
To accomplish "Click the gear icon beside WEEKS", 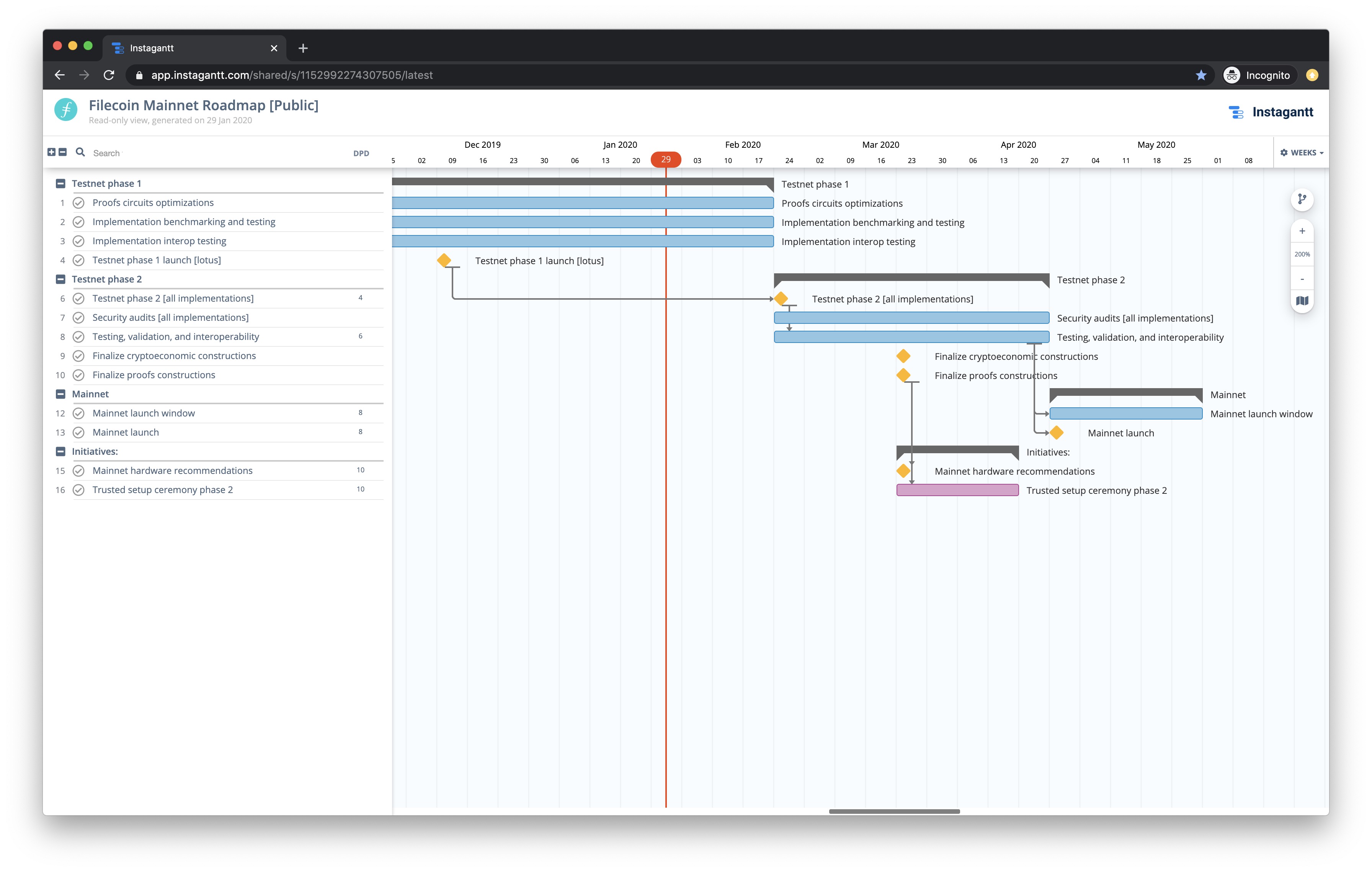I will (1284, 153).
